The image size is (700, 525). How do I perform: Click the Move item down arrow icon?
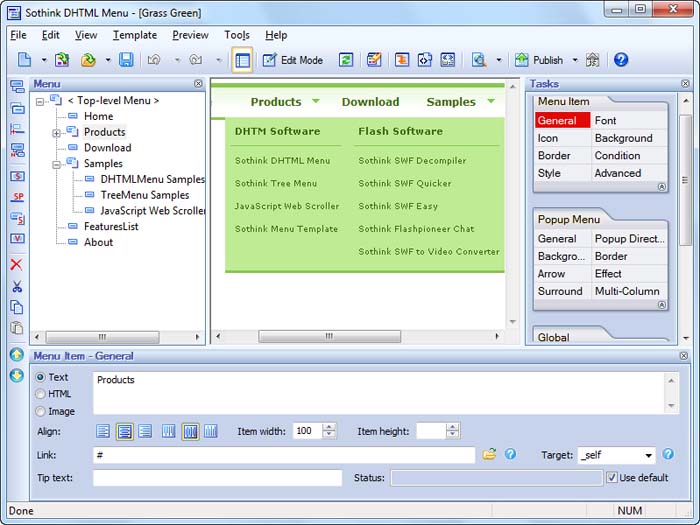pos(17,375)
